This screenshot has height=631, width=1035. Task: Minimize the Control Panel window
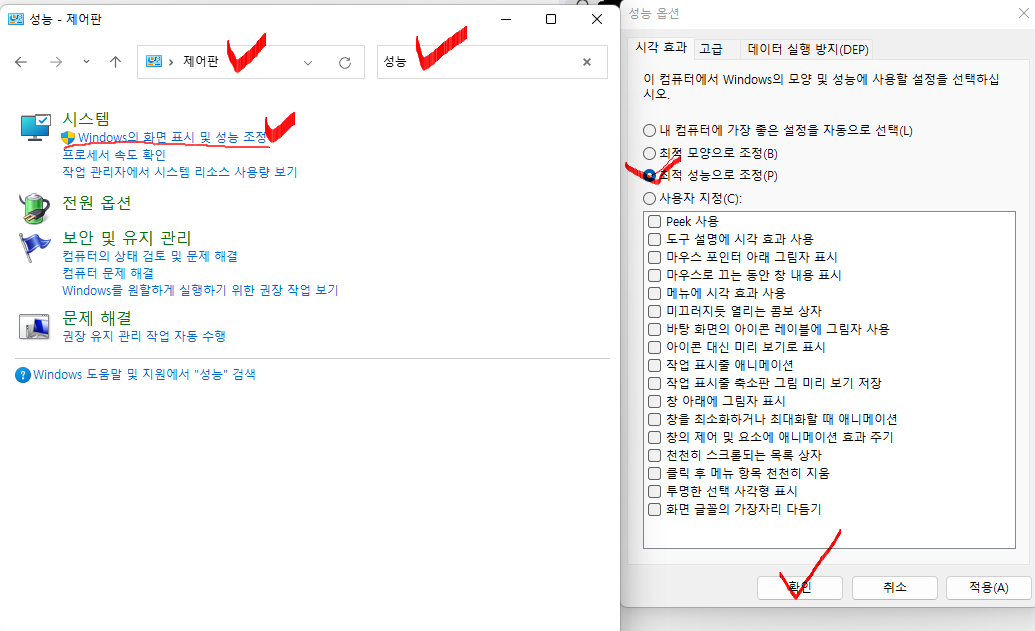(506, 19)
